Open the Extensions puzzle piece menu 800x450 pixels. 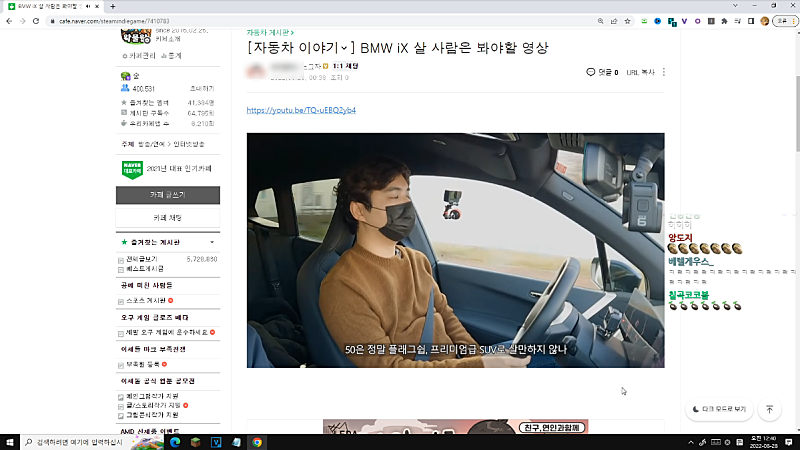[x=724, y=21]
